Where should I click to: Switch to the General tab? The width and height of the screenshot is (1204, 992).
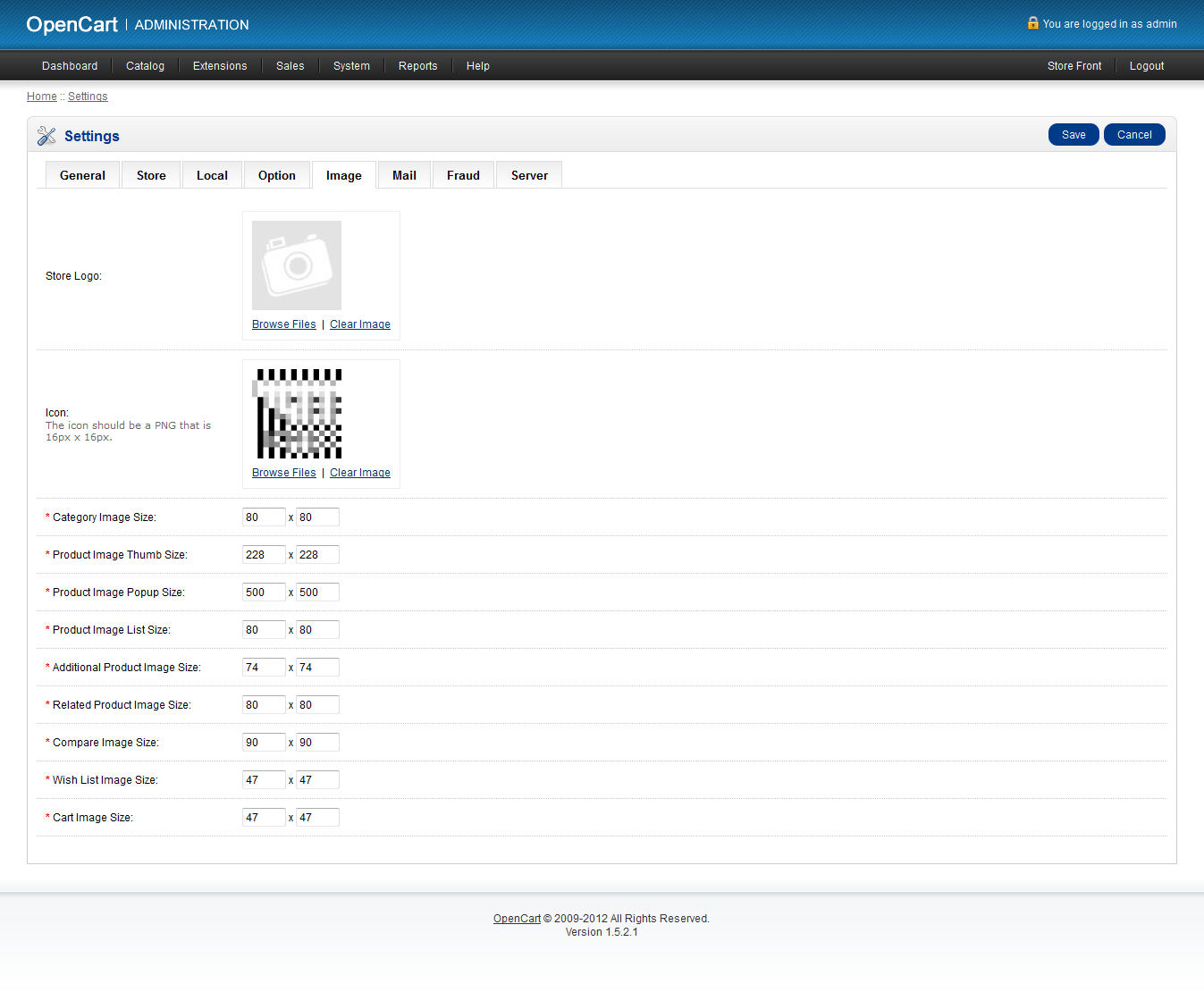pos(82,176)
